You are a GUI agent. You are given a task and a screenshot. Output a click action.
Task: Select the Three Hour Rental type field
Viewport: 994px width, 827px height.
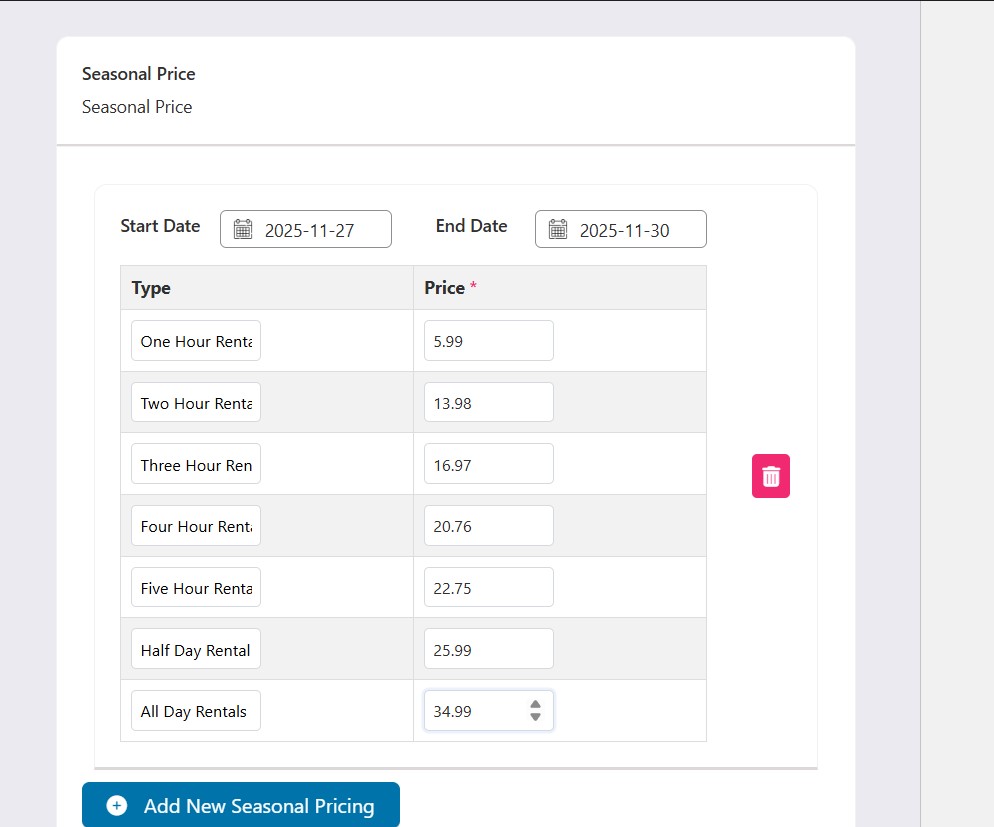(x=196, y=465)
